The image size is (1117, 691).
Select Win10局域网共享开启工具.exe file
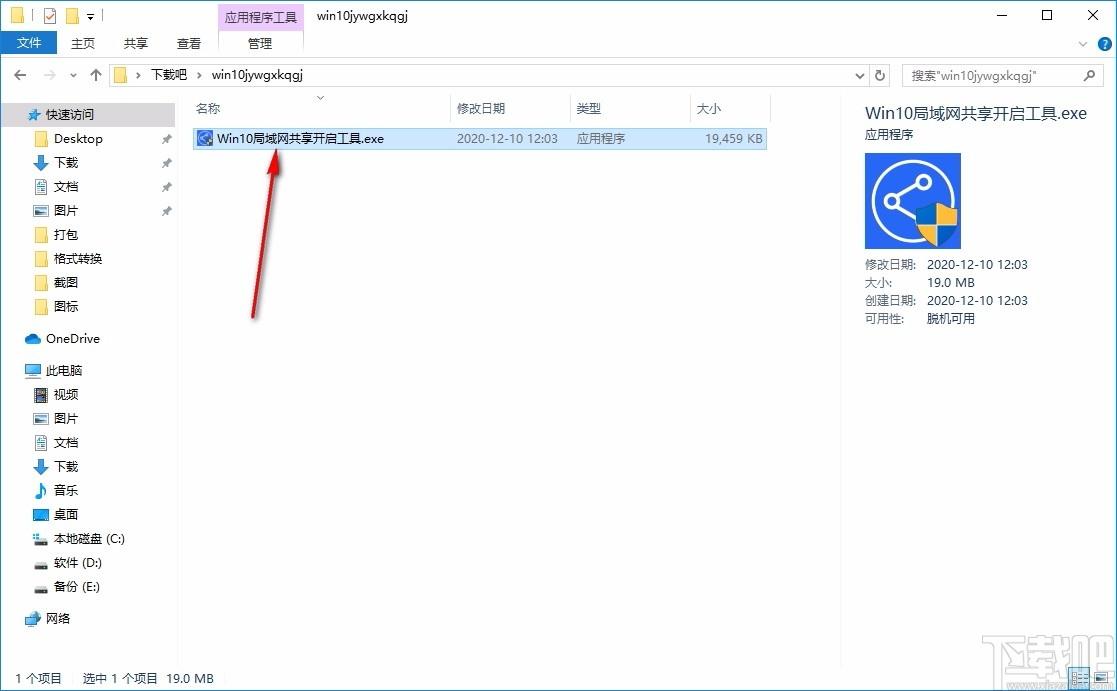tap(479, 138)
